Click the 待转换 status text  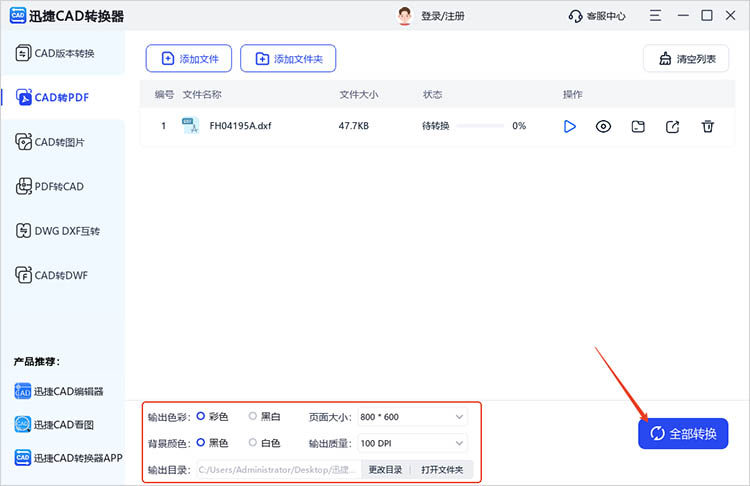pyautogui.click(x=435, y=126)
